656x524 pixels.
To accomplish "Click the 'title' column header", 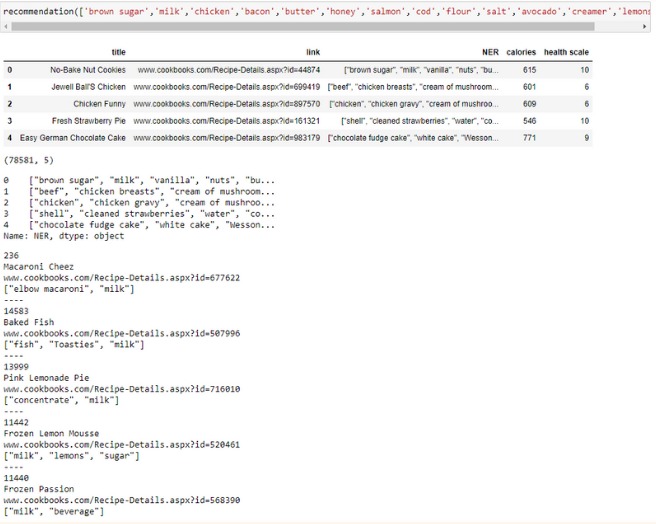I will tap(118, 52).
